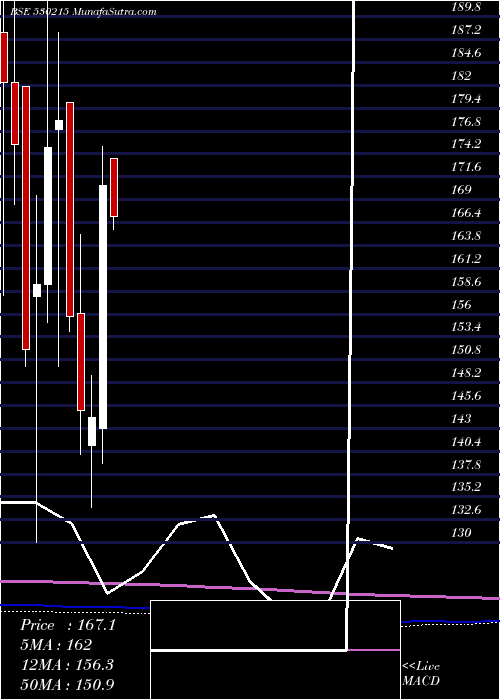
Task: Click the 150.8 price axis label
Action: coord(466,350)
